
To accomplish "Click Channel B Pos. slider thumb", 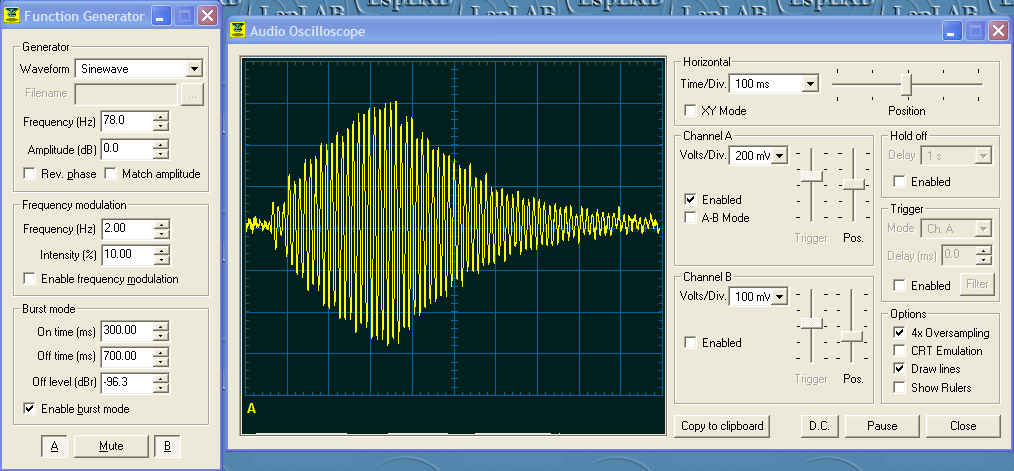I will 852,336.
